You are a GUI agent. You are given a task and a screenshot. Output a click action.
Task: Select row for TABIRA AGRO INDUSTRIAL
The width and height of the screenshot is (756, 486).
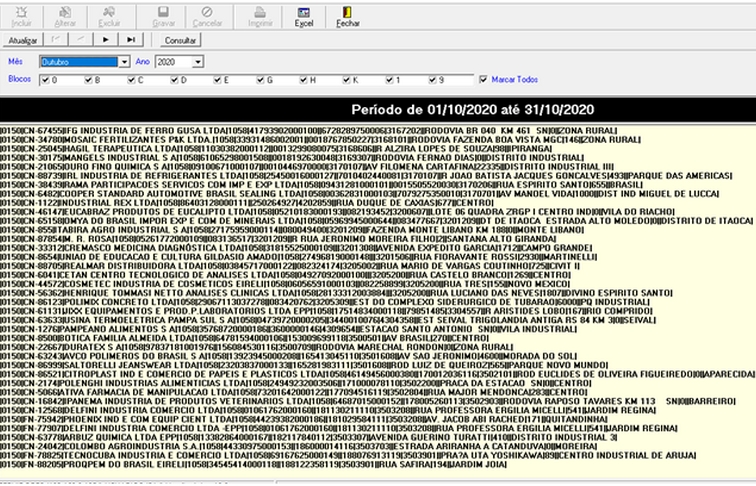(x=292, y=230)
